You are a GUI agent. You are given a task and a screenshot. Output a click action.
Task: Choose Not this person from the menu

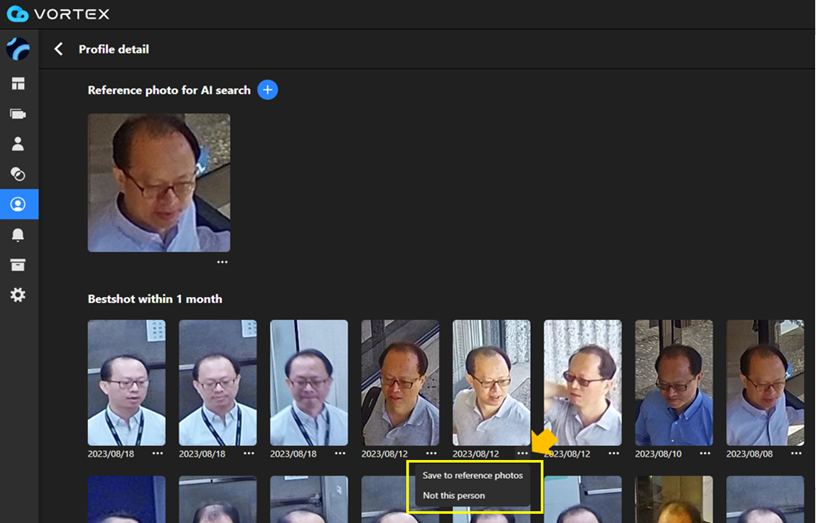[x=453, y=496]
